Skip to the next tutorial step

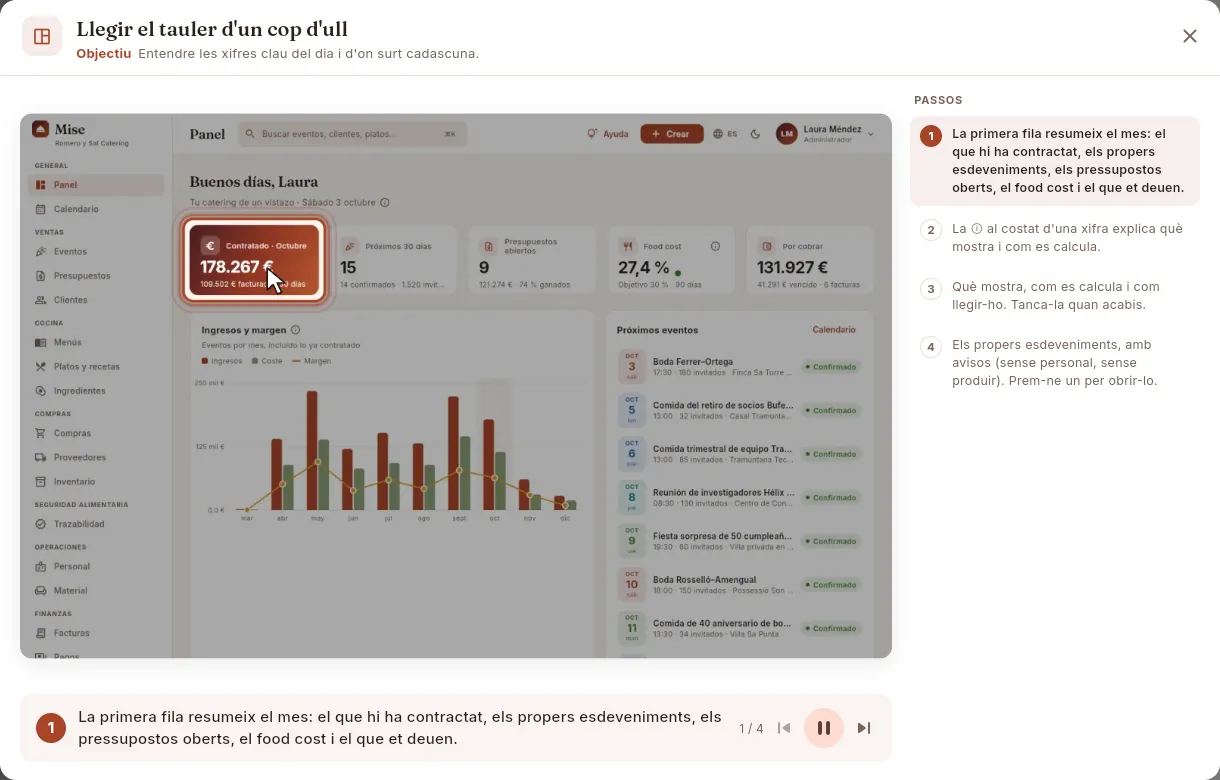coord(864,728)
